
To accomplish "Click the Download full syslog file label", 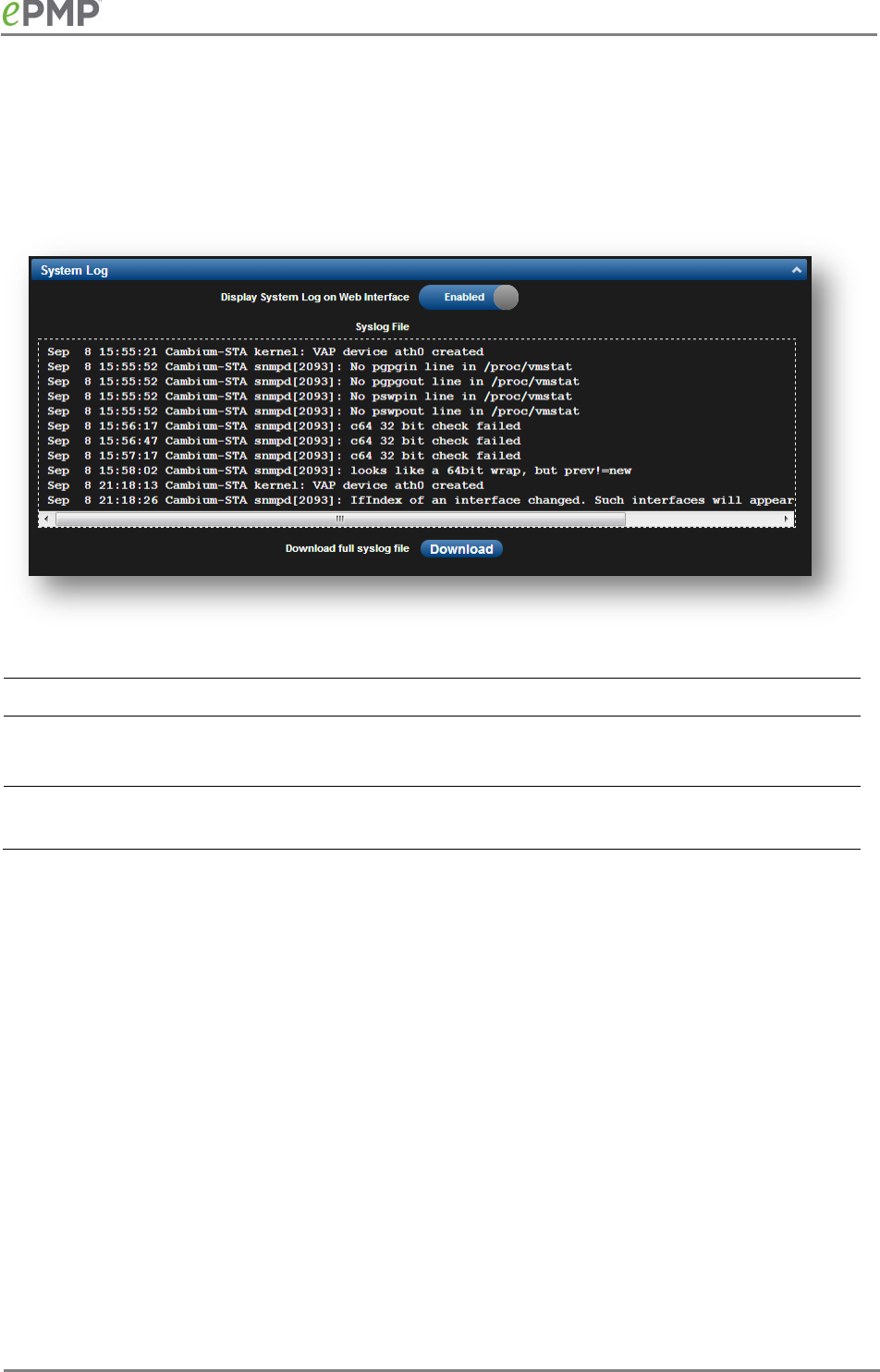I will pyautogui.click(x=347, y=549).
